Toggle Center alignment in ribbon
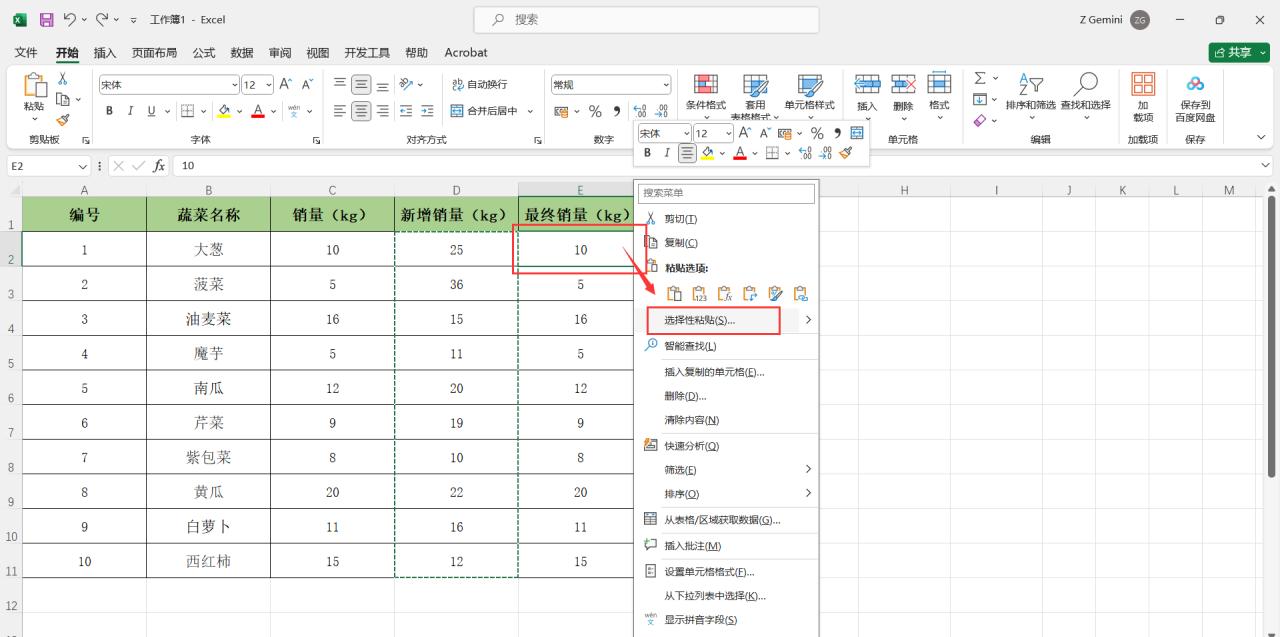This screenshot has width=1280, height=637. [362, 111]
